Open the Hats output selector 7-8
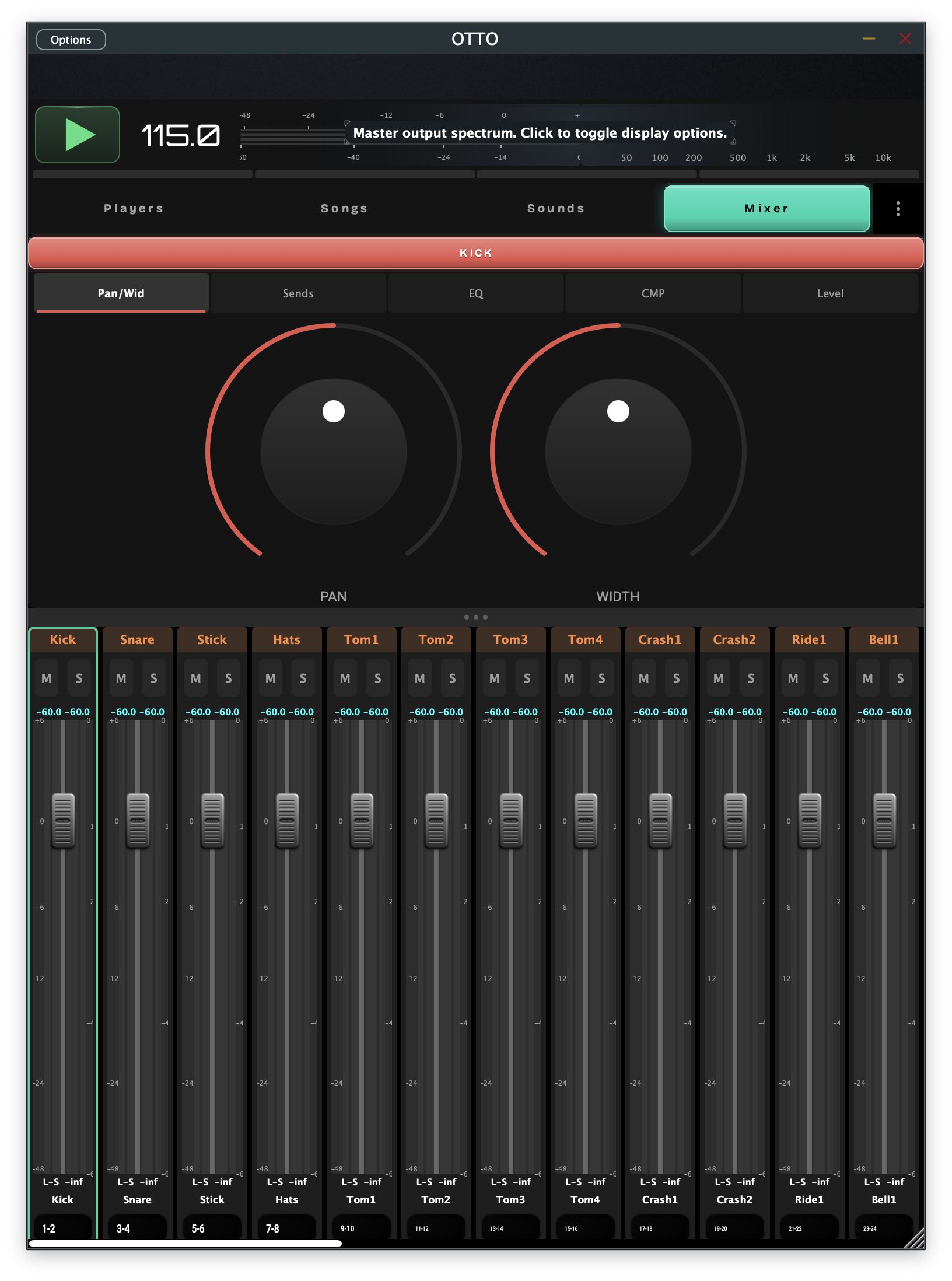Screen dimensions: 952x1281 coord(287,1228)
